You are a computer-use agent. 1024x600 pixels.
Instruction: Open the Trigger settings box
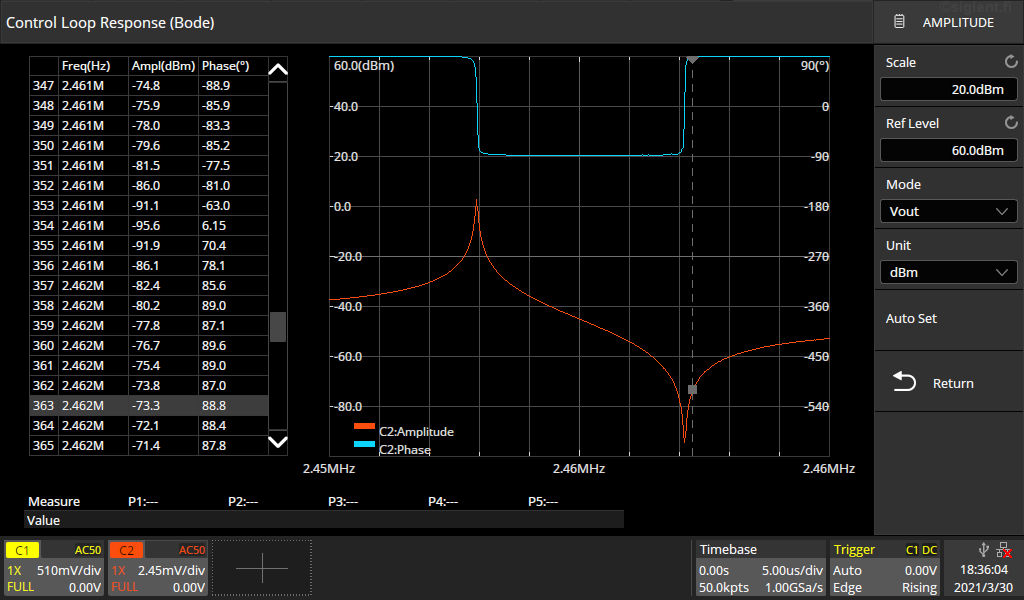885,568
